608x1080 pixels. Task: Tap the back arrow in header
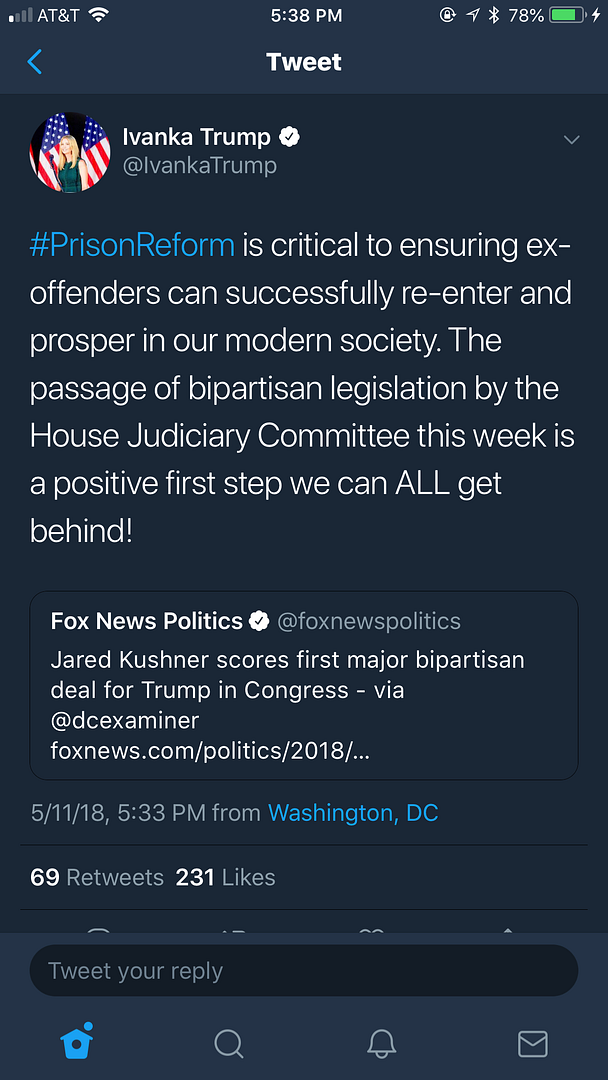(x=35, y=62)
